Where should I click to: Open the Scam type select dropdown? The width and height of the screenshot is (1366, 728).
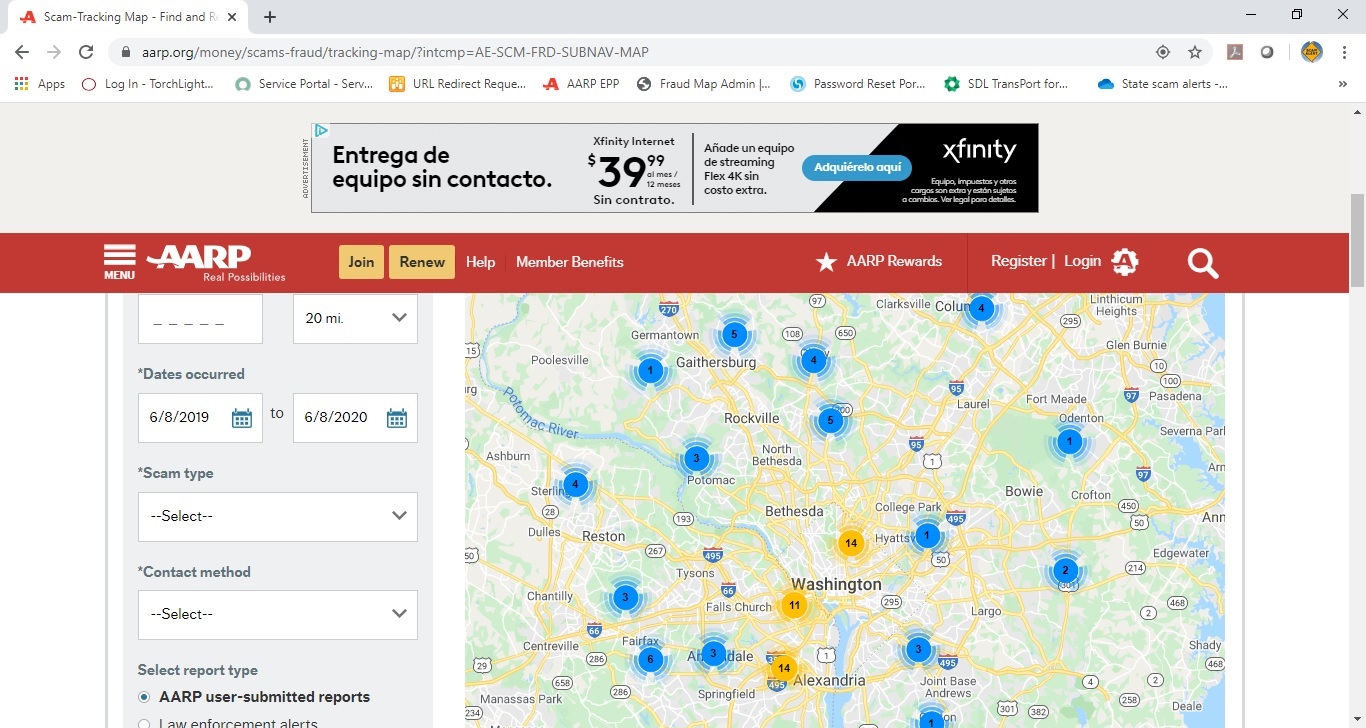click(278, 517)
